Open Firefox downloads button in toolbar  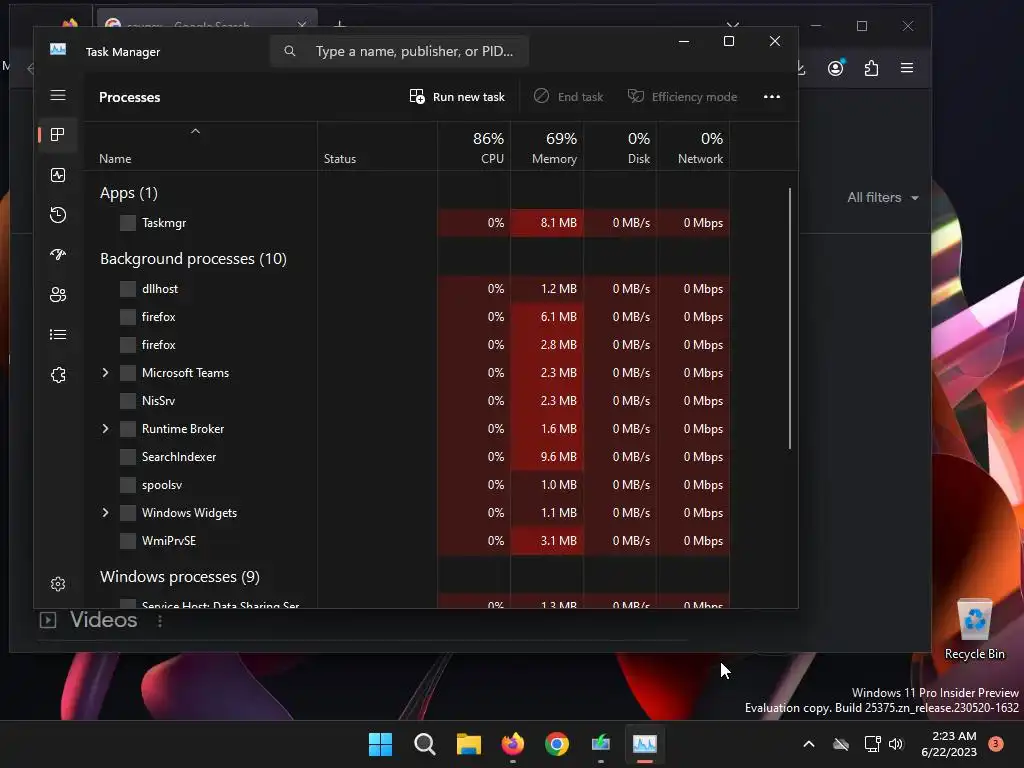tap(801, 68)
